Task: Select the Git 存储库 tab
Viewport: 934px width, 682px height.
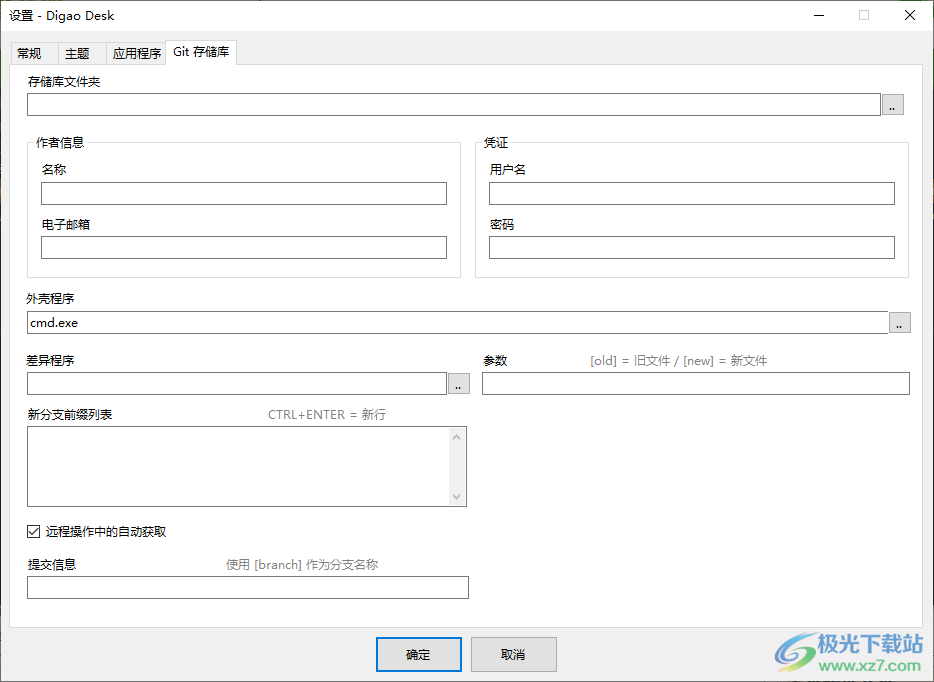Action: [x=201, y=52]
